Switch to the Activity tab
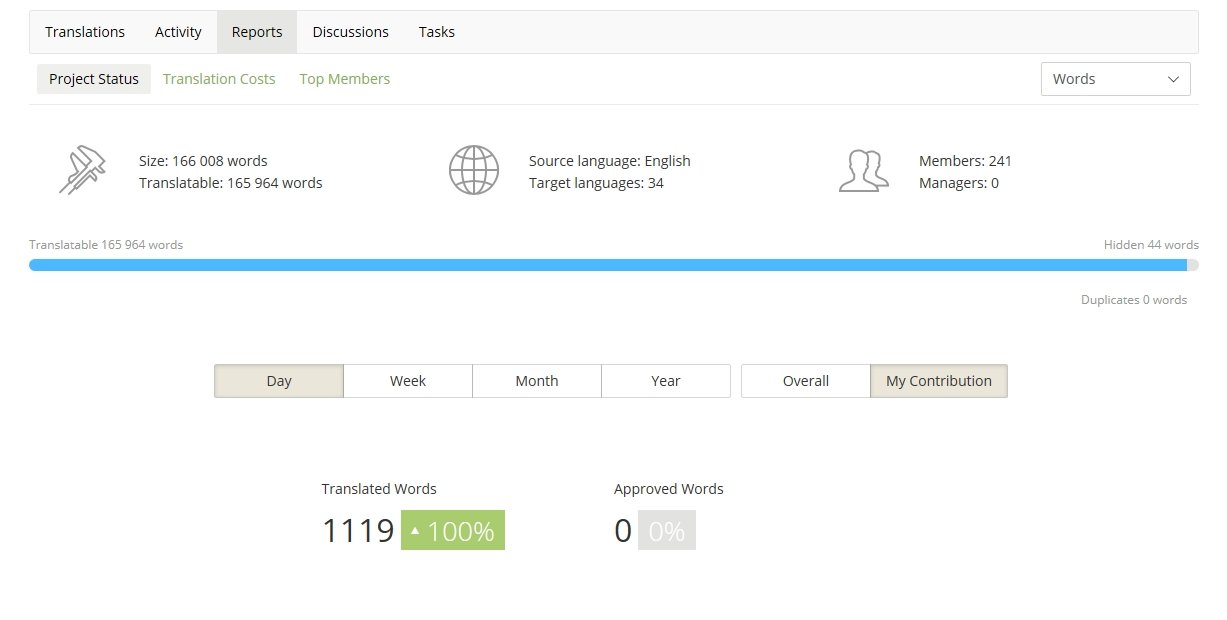The width and height of the screenshot is (1227, 620). pyautogui.click(x=178, y=32)
